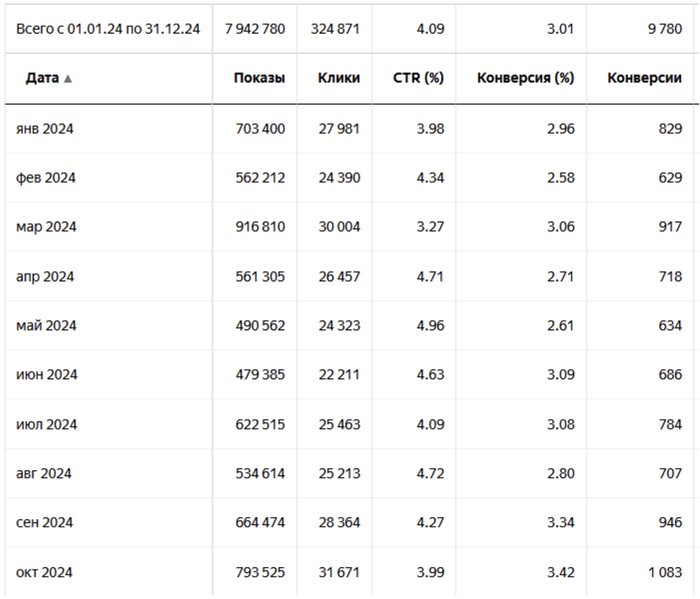The width and height of the screenshot is (700, 599).
Task: Select the июл 2024 row
Action: pos(47,424)
